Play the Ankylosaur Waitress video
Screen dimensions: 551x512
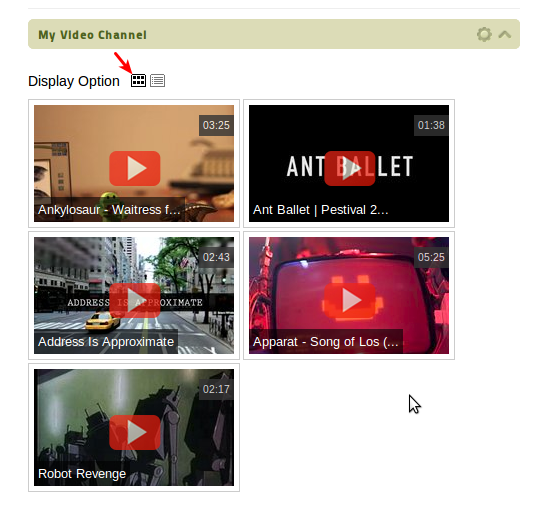click(x=135, y=168)
